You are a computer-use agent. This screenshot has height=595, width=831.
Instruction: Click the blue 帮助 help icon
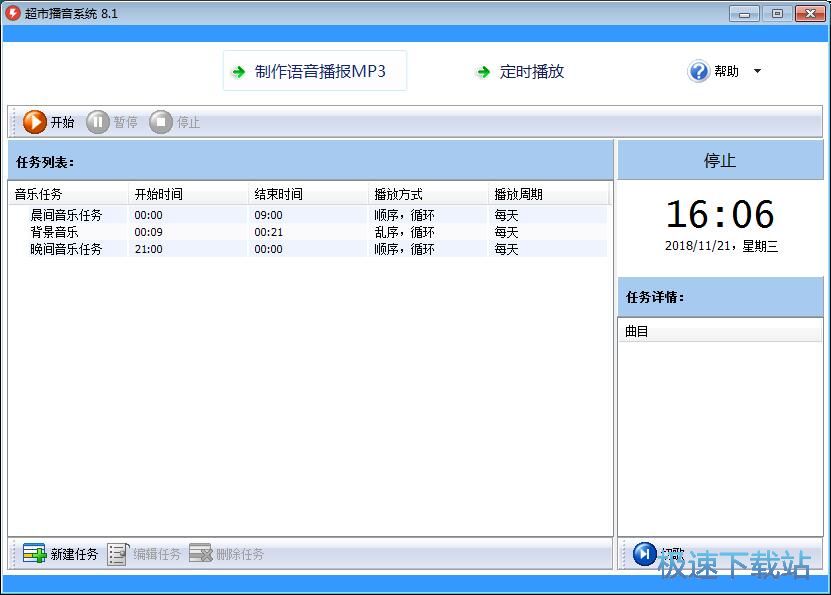tap(699, 71)
